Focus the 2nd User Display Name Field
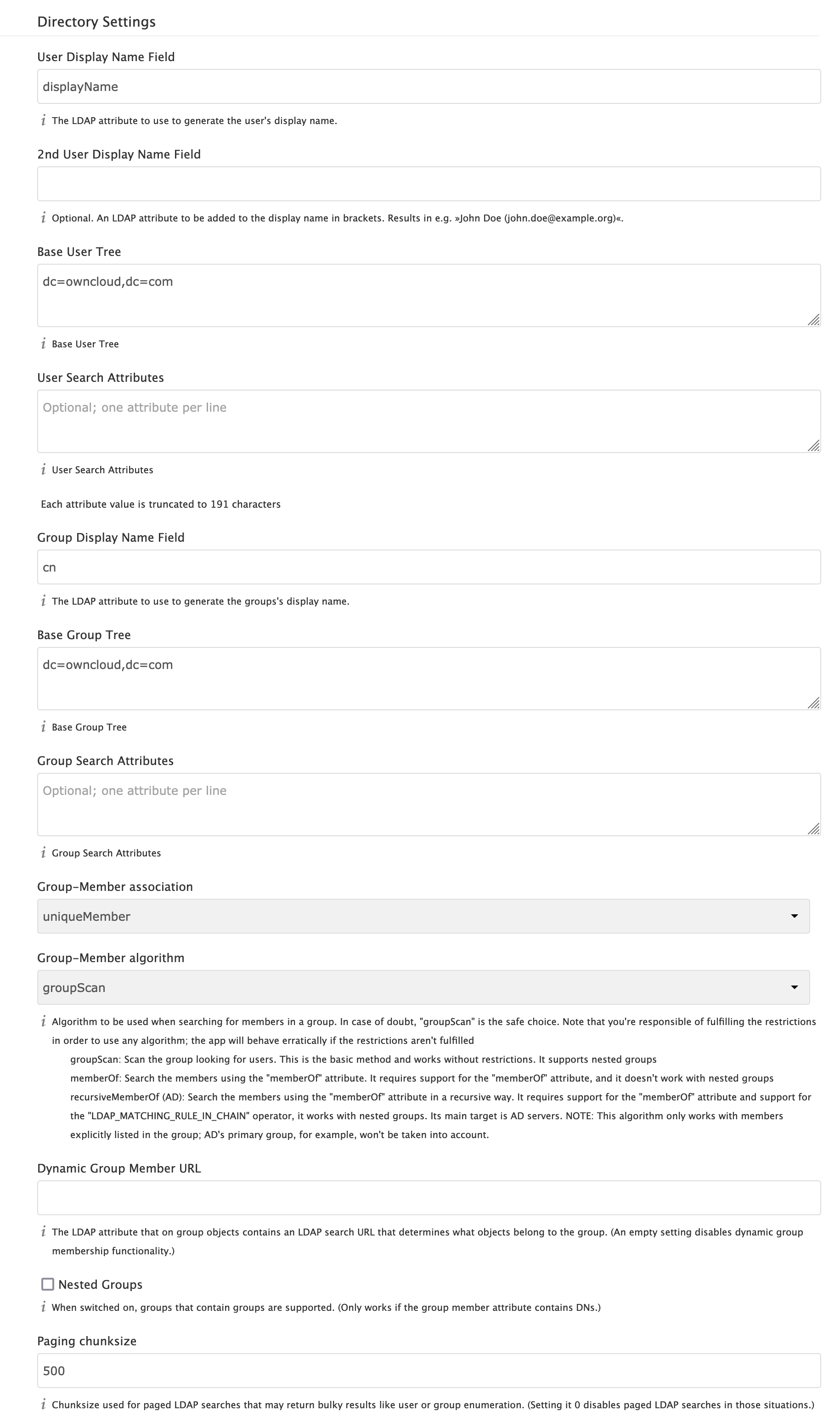The image size is (840, 1428). [429, 184]
